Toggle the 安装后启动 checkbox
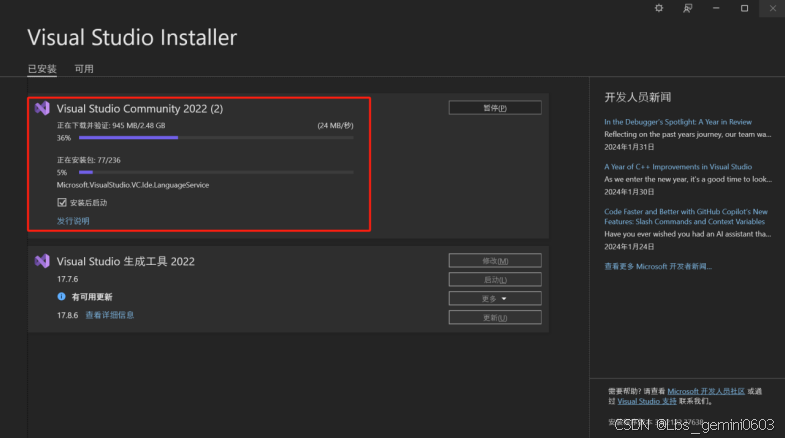Image resolution: width=786 pixels, height=439 pixels. (x=62, y=202)
